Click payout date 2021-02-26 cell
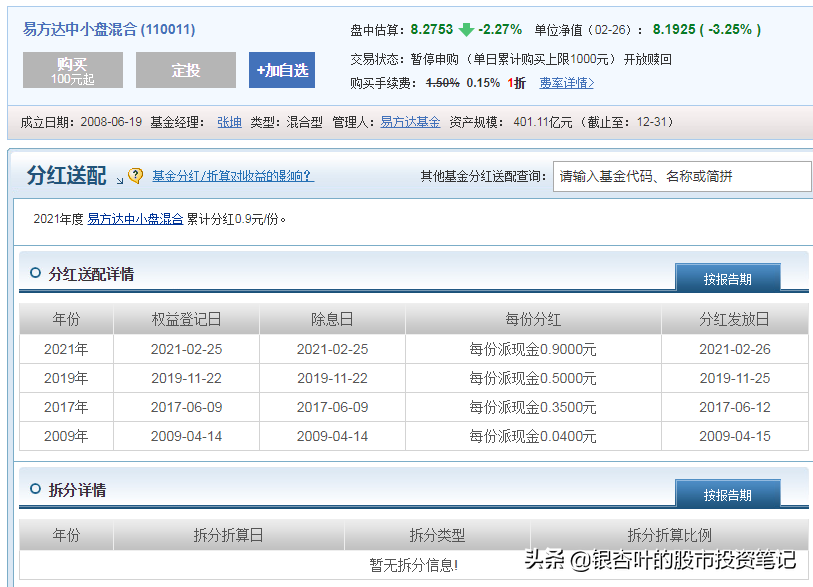This screenshot has width=813, height=587. click(735, 349)
